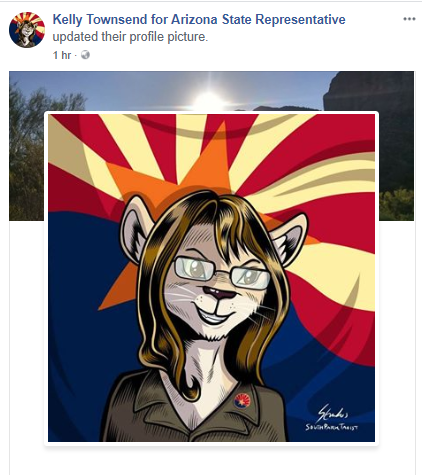Click the Arizona flag lapel pin
The width and height of the screenshot is (422, 475).
[241, 401]
